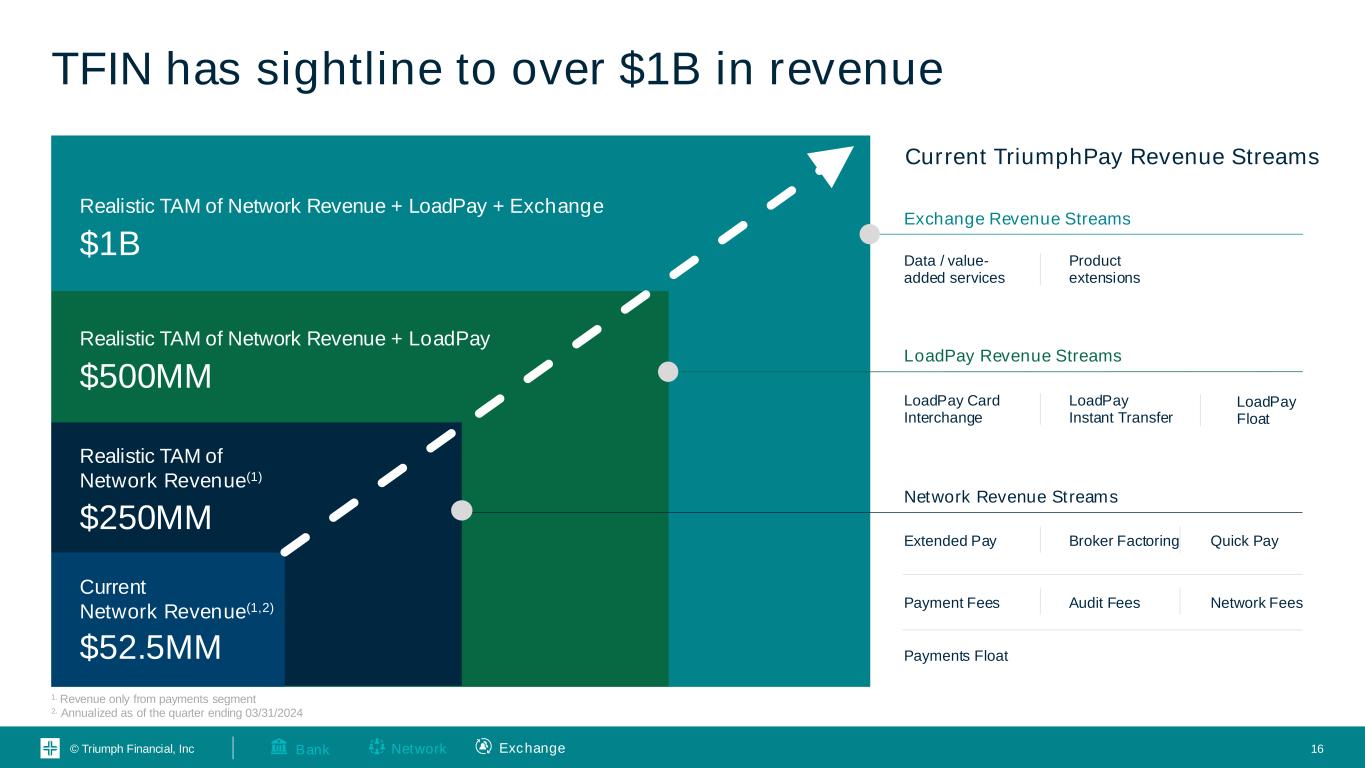Click the $500MM Network Revenue + LoadPay figure
The image size is (1365, 768).
(x=146, y=377)
